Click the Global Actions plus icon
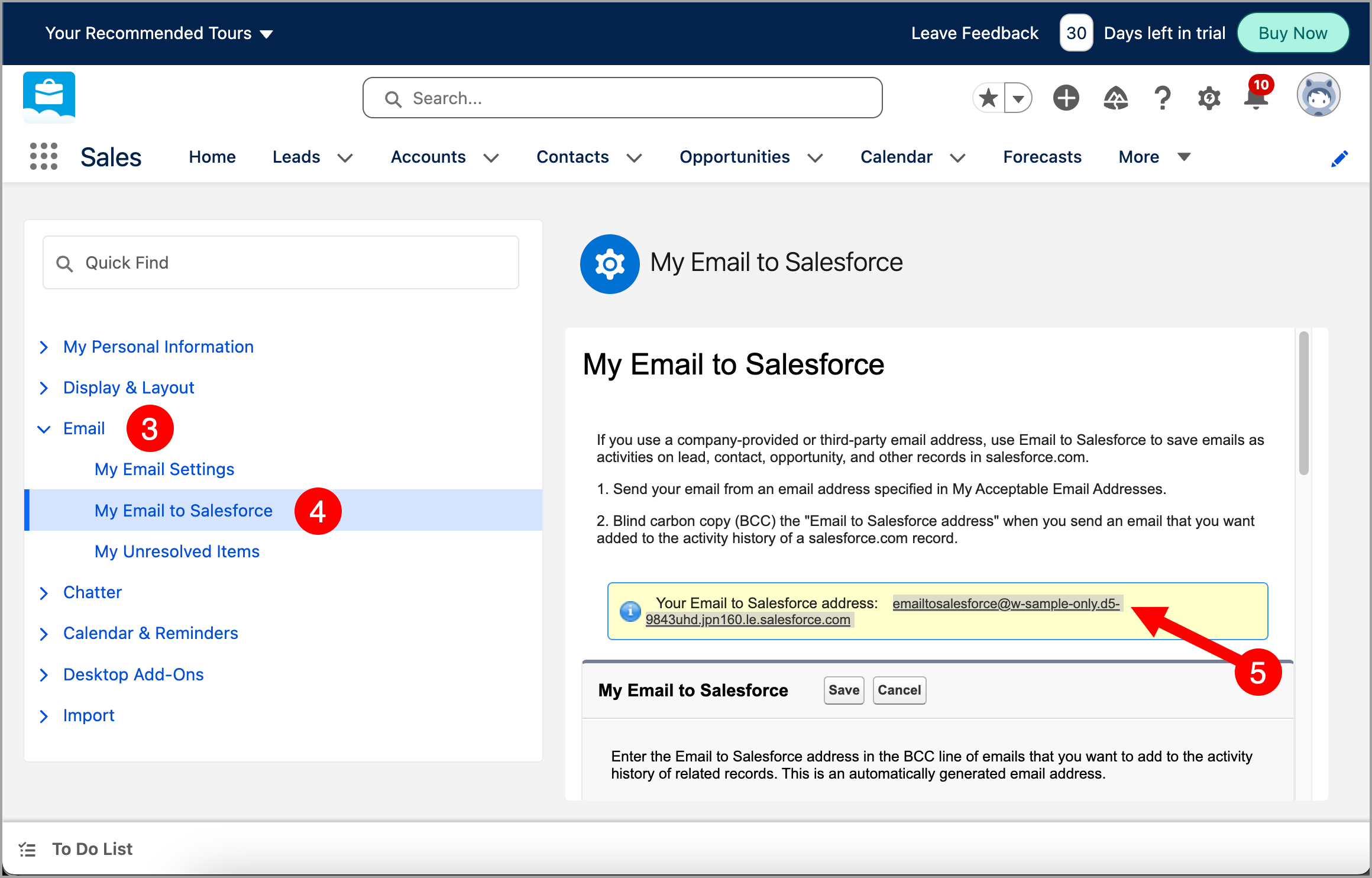1372x878 pixels. tap(1066, 98)
